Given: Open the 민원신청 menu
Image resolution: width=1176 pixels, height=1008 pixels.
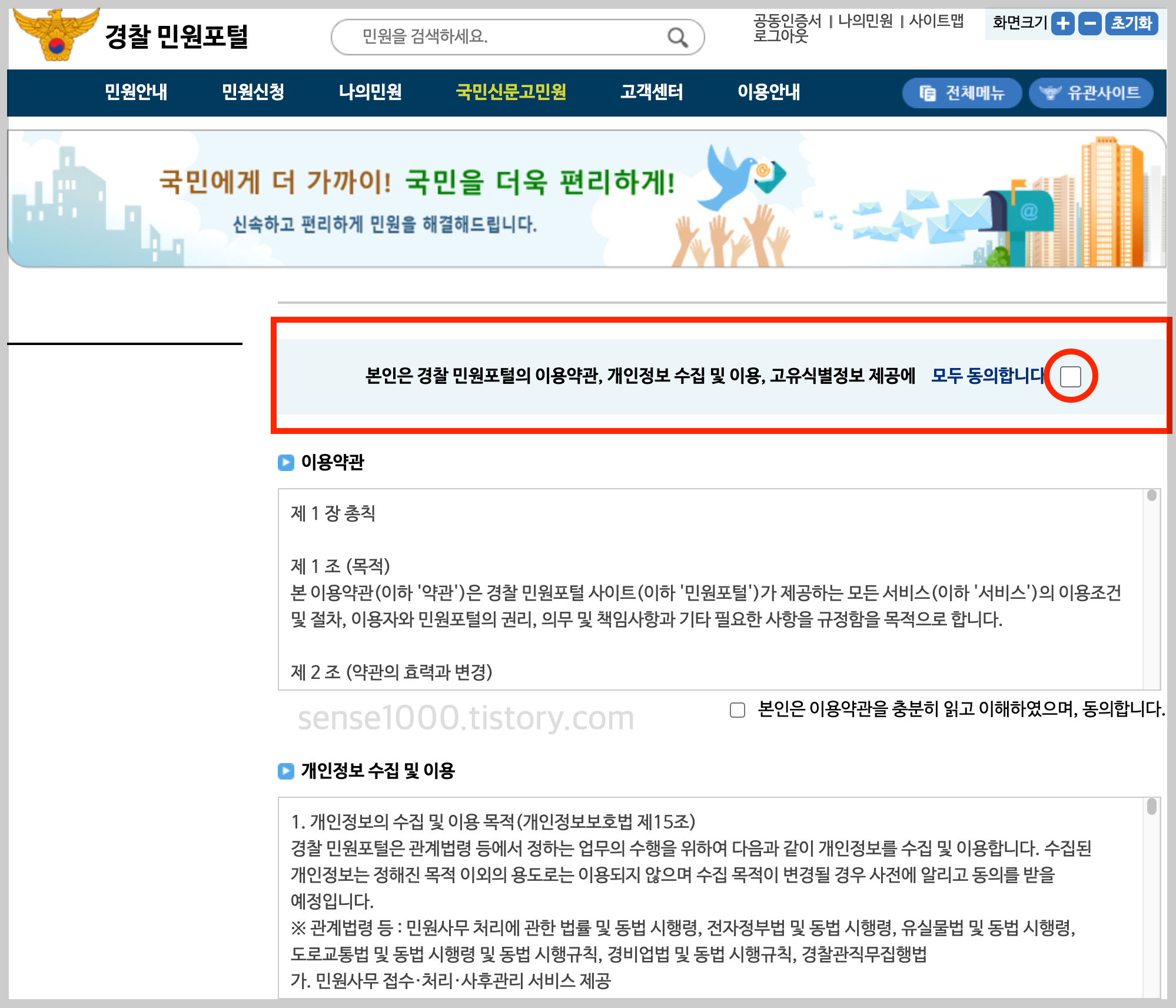Looking at the screenshot, I should (x=254, y=92).
